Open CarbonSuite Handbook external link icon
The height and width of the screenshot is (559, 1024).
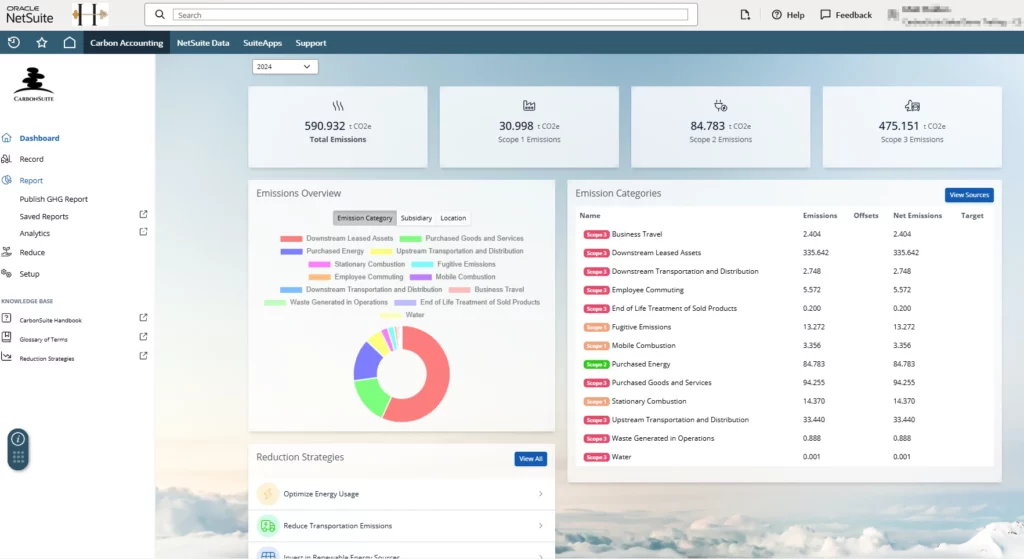click(x=143, y=317)
